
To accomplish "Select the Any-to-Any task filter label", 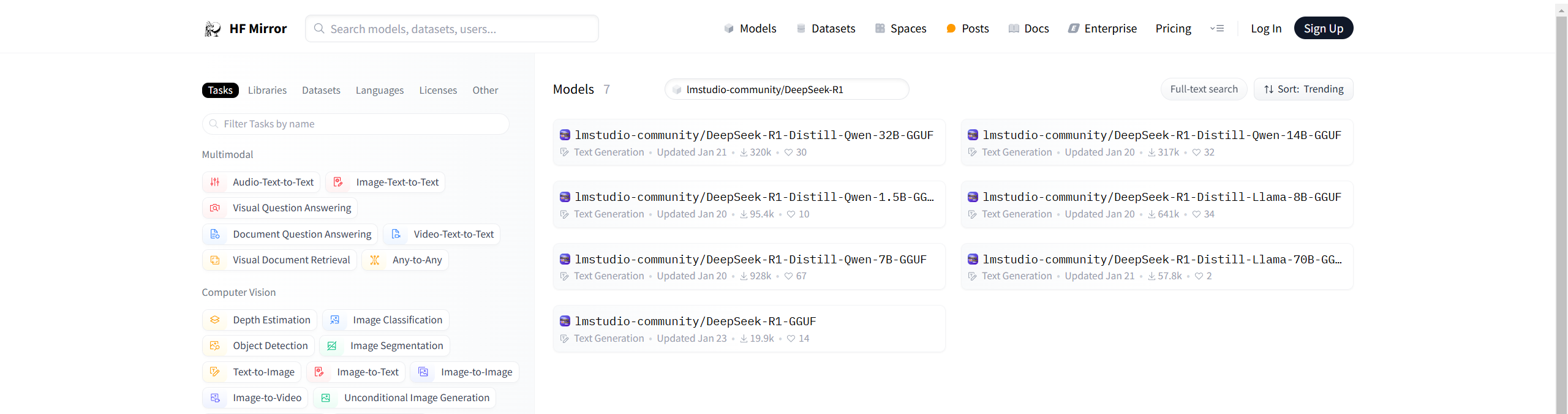I will coord(417,260).
